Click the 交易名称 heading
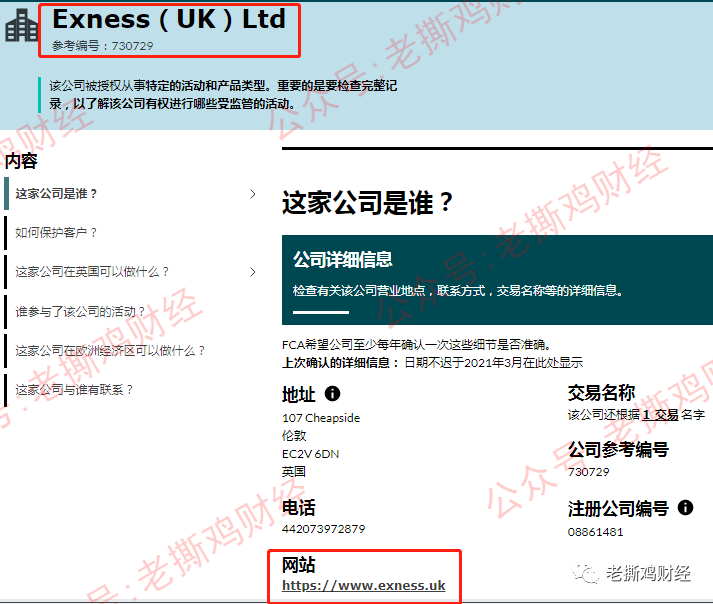Screen dimensions: 713x604 (x=601, y=393)
